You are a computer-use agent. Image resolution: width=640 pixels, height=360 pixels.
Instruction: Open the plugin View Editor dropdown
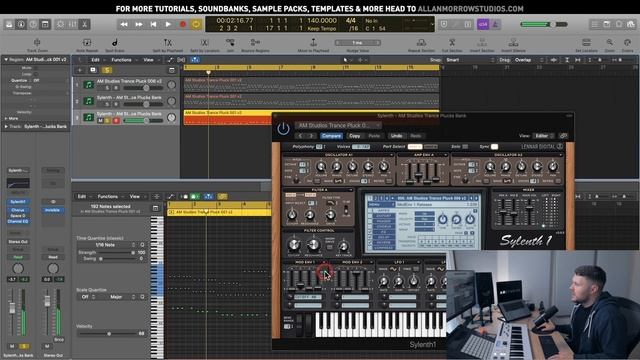tap(544, 136)
